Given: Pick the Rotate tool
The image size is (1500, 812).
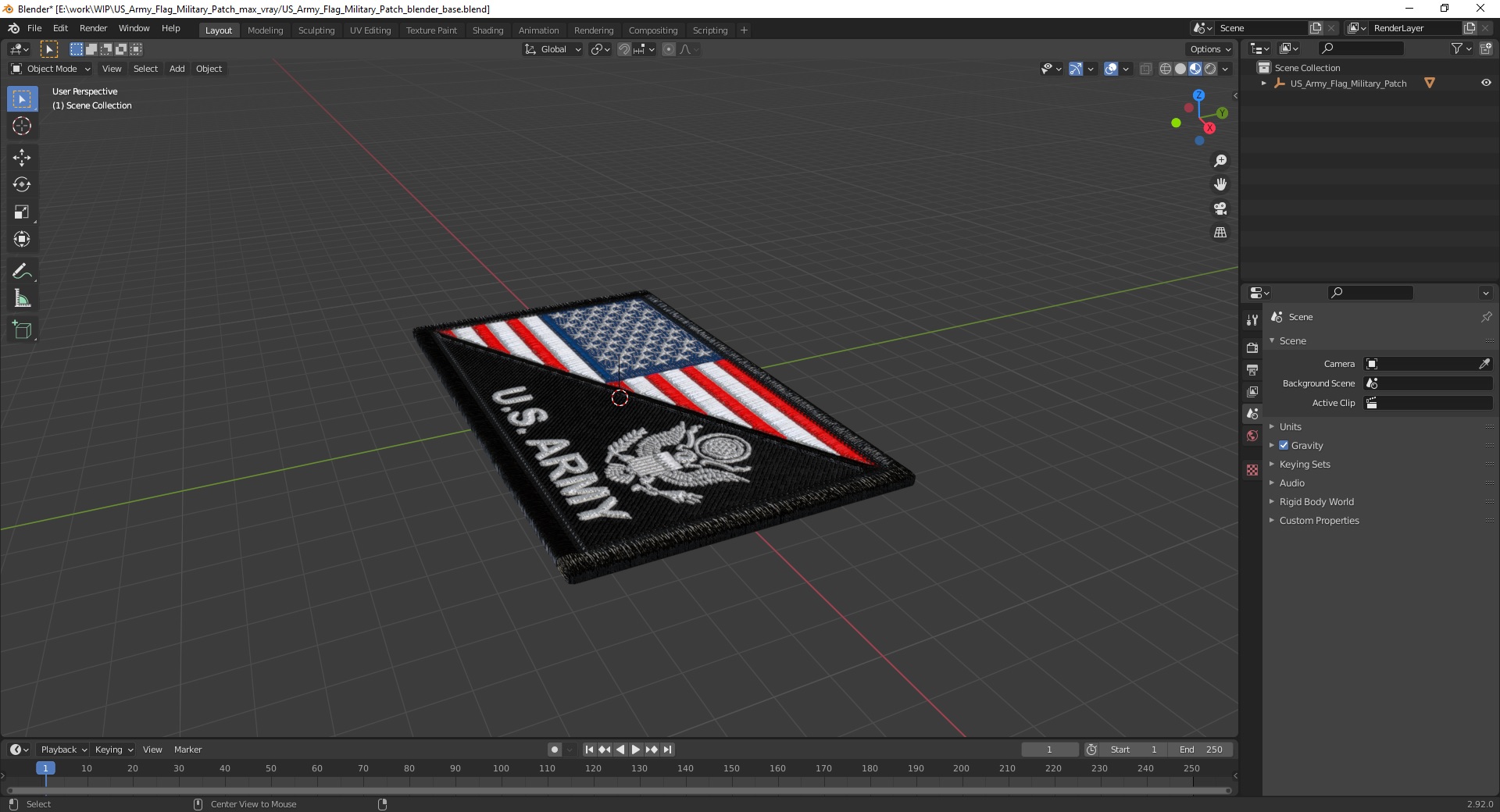Looking at the screenshot, I should pos(22,185).
